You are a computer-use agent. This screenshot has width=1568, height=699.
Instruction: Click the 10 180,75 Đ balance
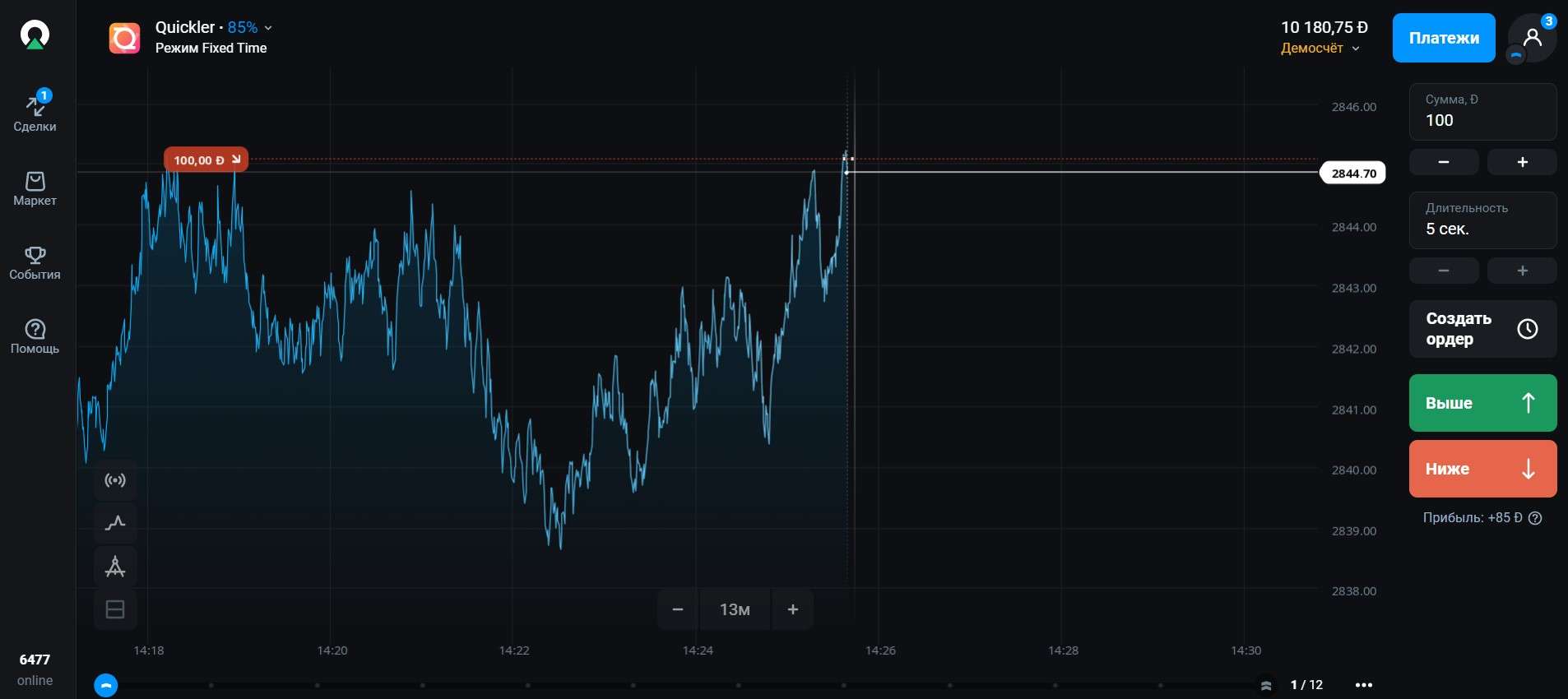1324,28
